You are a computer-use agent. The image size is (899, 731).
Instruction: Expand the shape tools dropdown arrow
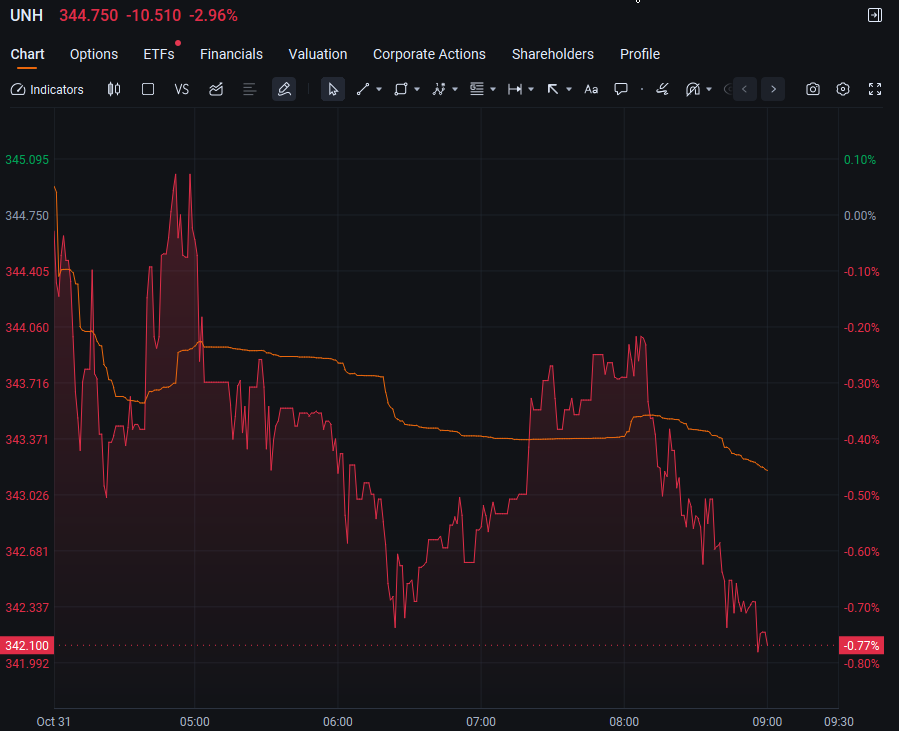(x=417, y=89)
